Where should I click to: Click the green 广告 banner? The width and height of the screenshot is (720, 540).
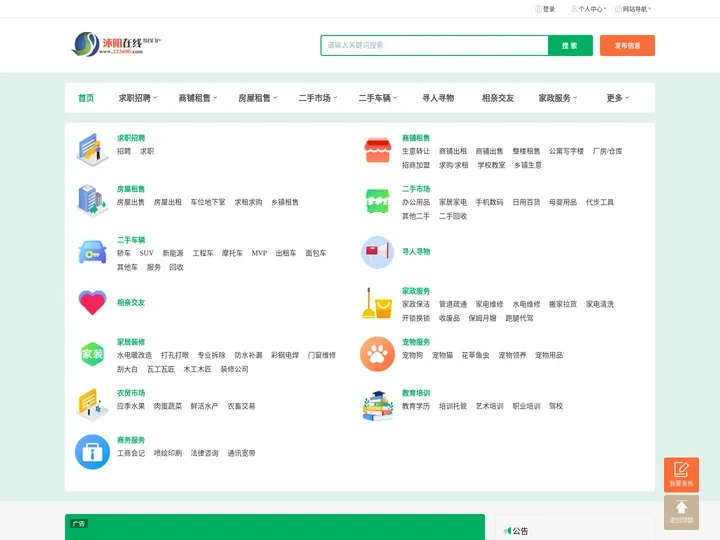(275, 527)
